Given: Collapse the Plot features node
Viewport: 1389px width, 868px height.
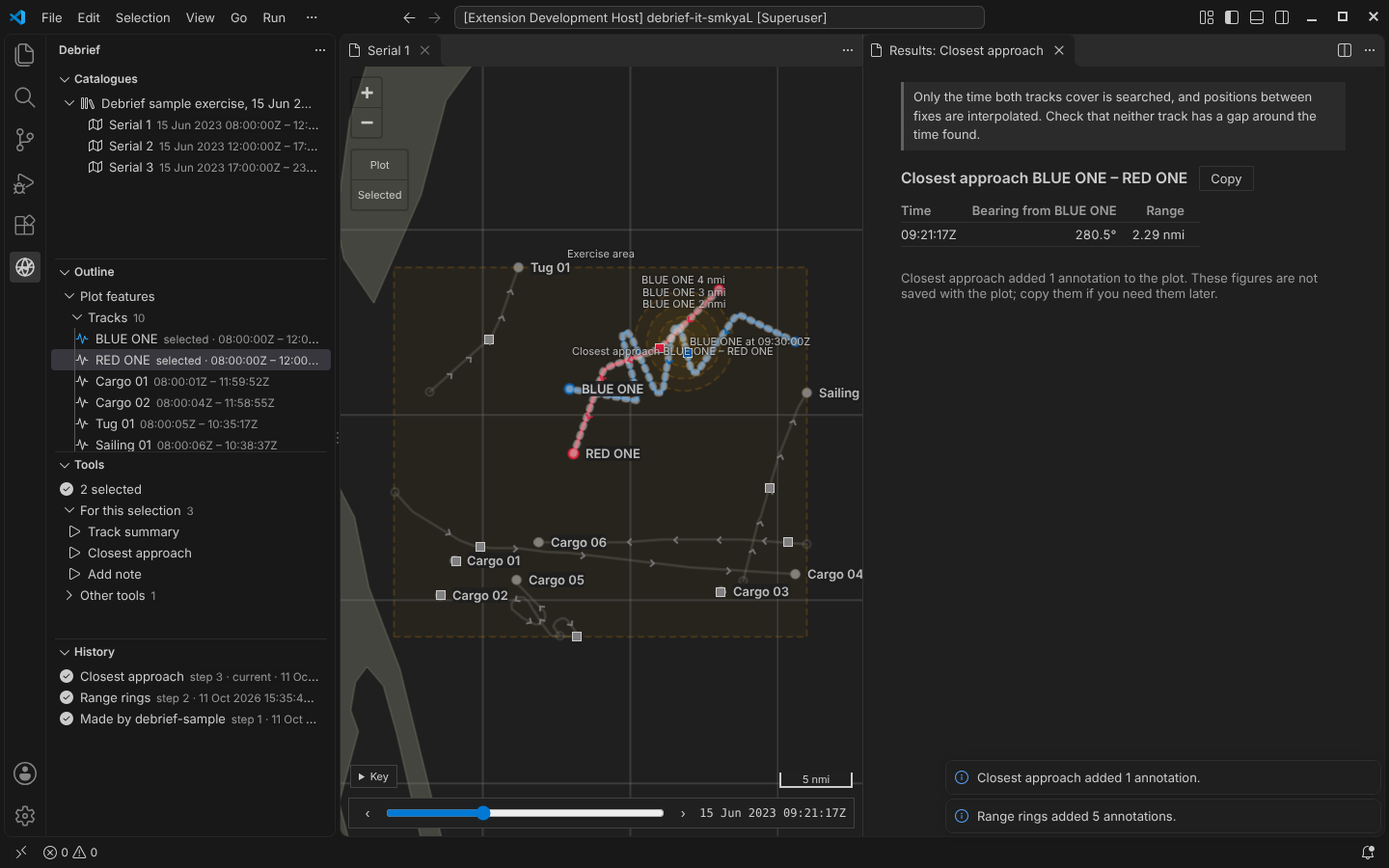Looking at the screenshot, I should click(69, 296).
